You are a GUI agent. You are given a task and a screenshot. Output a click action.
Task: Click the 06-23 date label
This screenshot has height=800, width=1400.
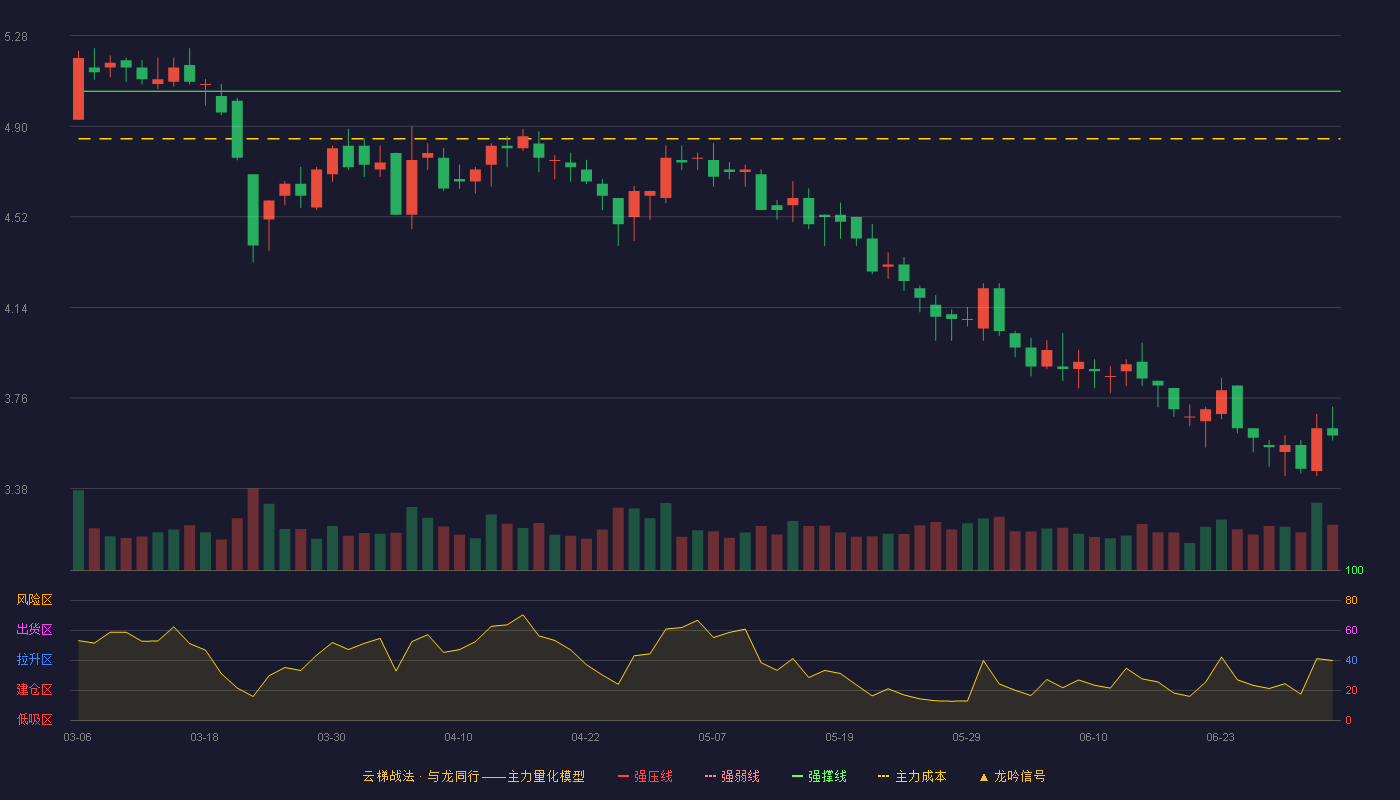click(1220, 737)
